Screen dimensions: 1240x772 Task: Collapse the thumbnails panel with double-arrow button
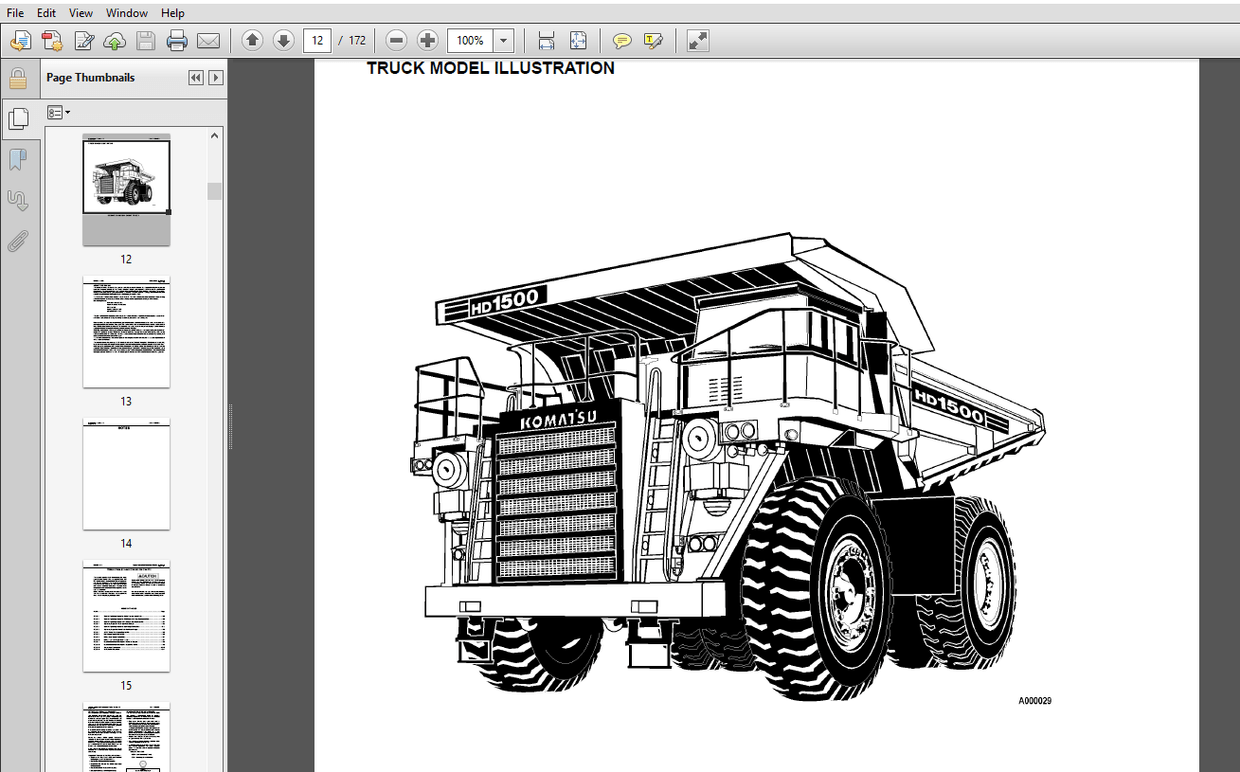click(196, 78)
